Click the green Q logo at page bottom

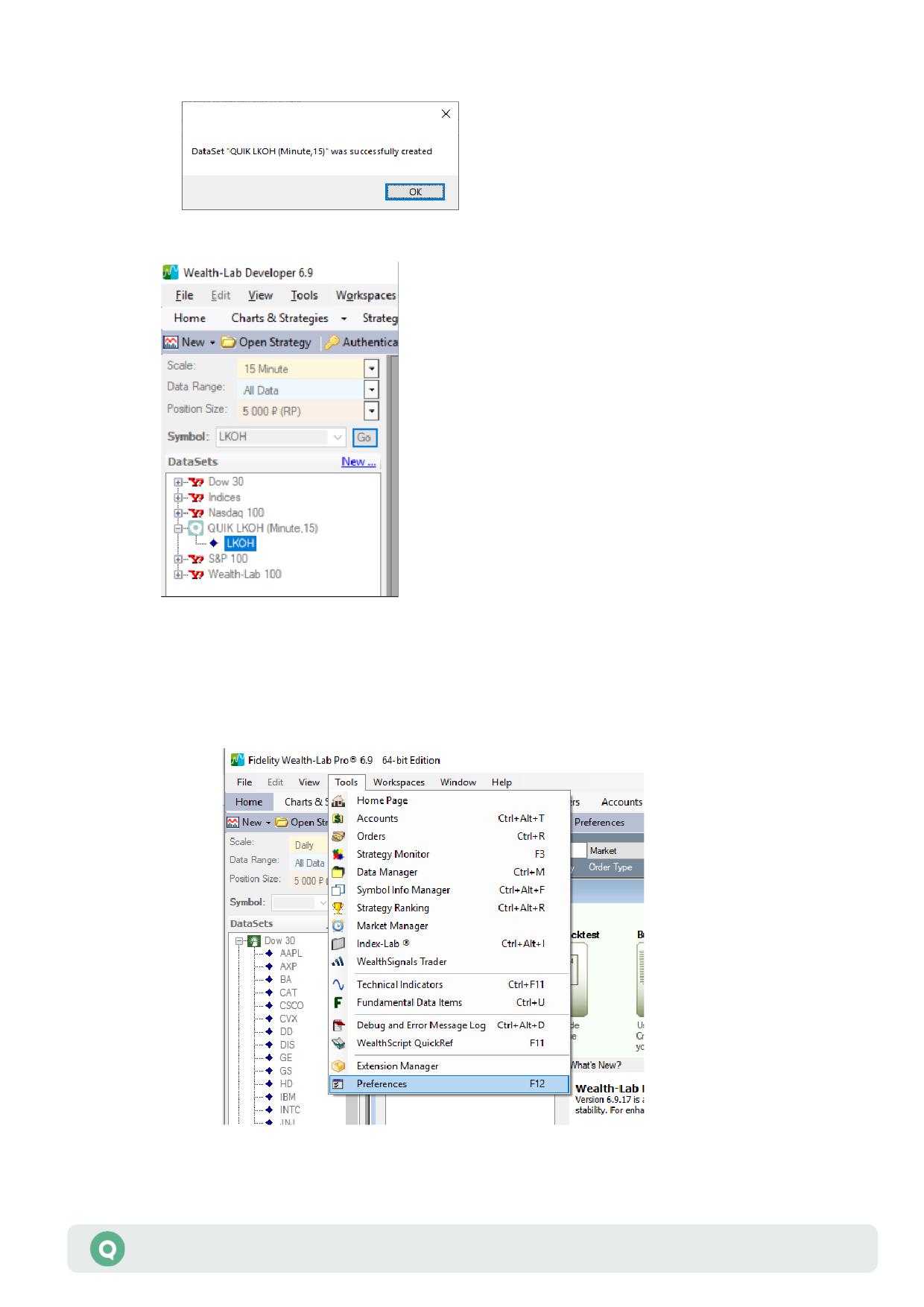107,1249
